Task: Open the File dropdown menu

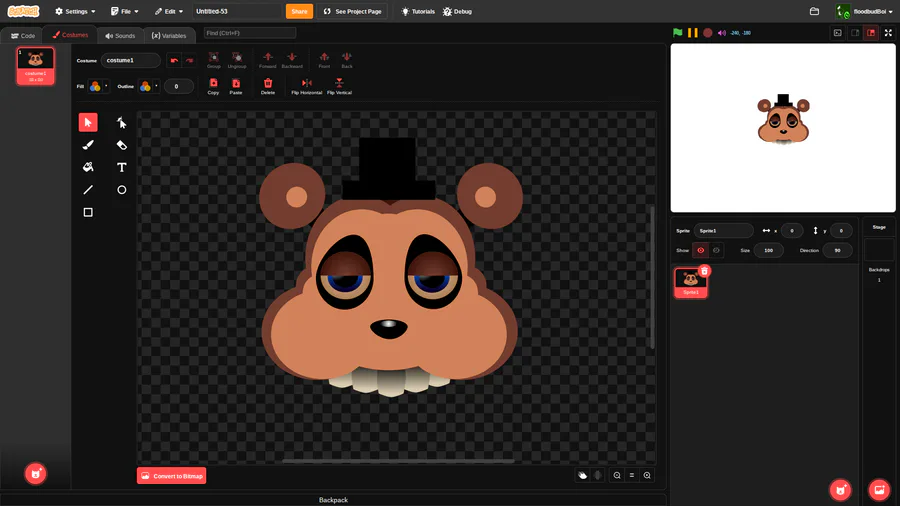Action: [125, 11]
